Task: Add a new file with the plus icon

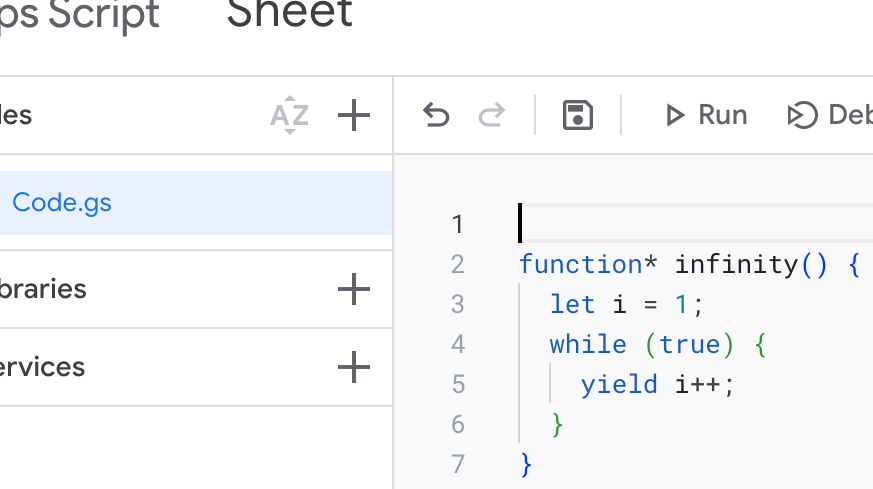Action: tap(353, 116)
